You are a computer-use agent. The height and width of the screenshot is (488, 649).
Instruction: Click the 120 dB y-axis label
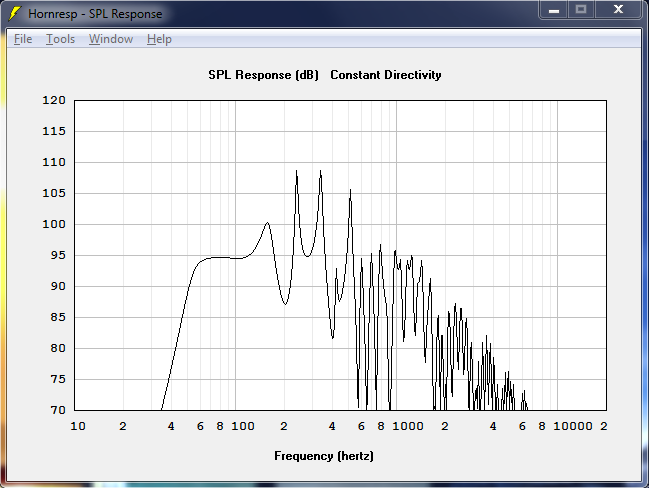pos(54,100)
